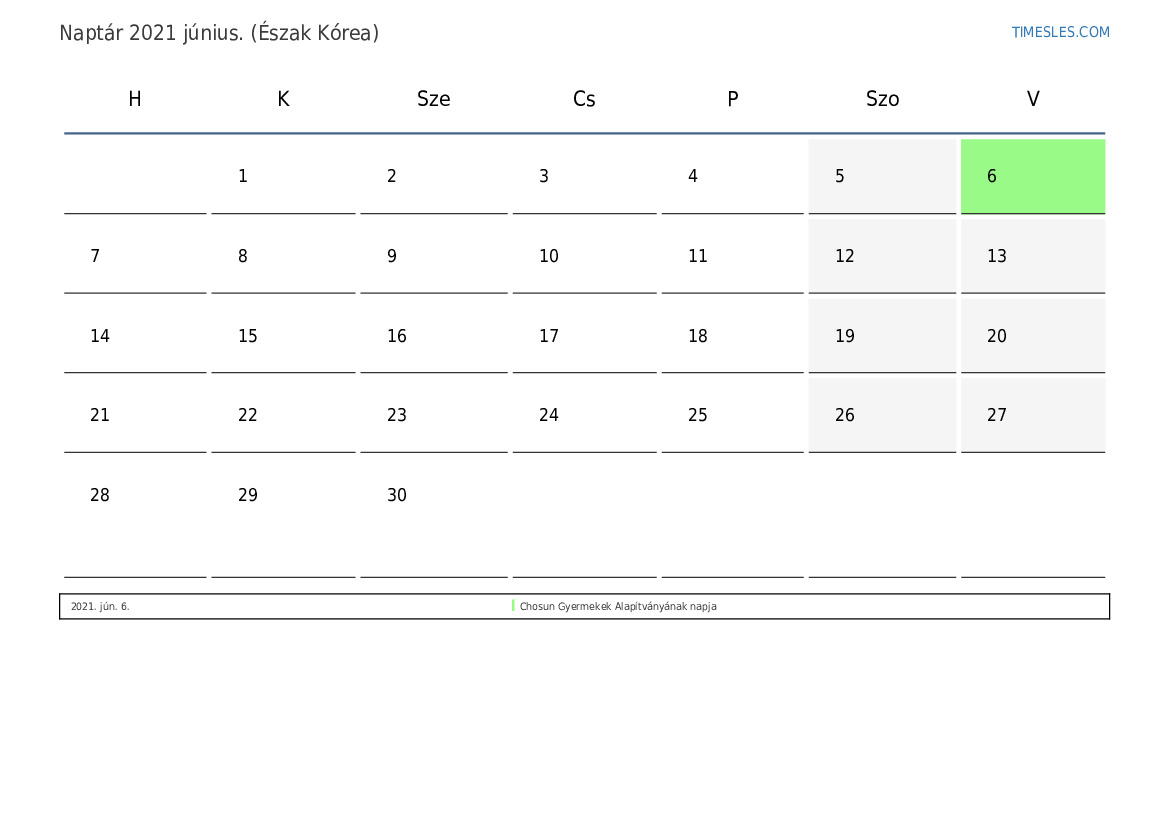This screenshot has width=1169, height=827.
Task: Select day 20 in the Sunday column
Action: 1033,336
